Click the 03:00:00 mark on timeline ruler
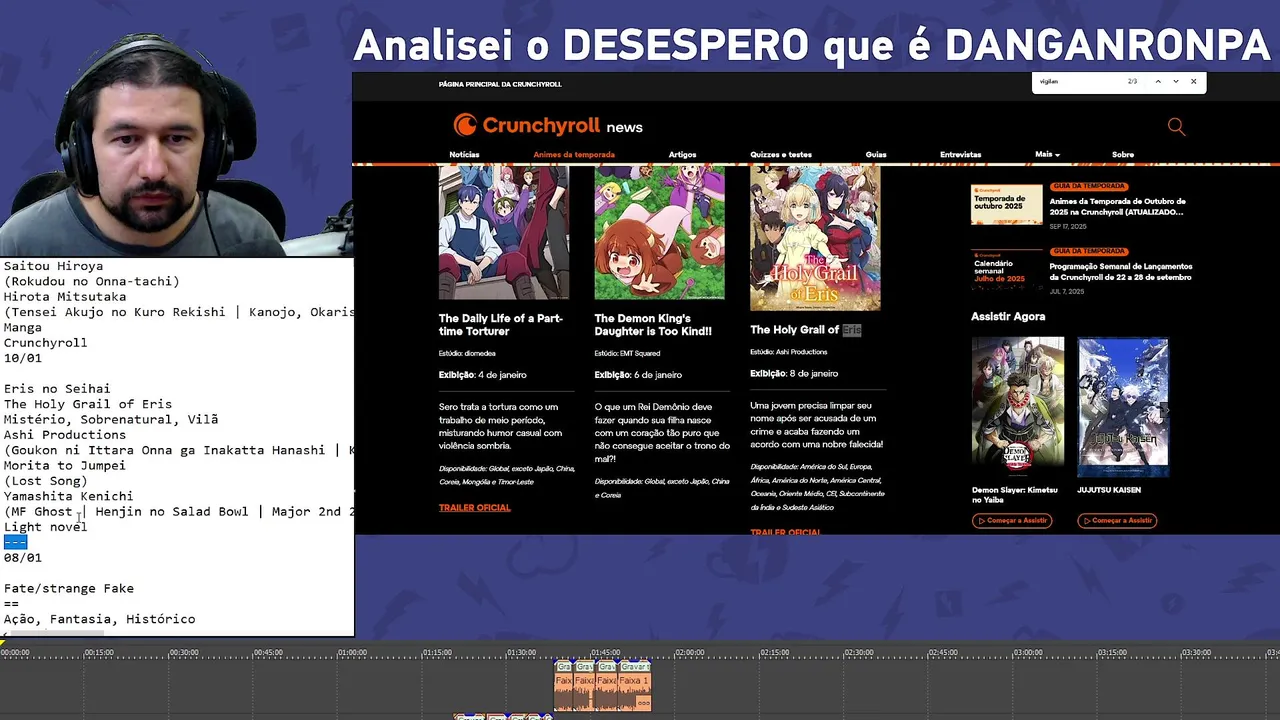 [1028, 653]
